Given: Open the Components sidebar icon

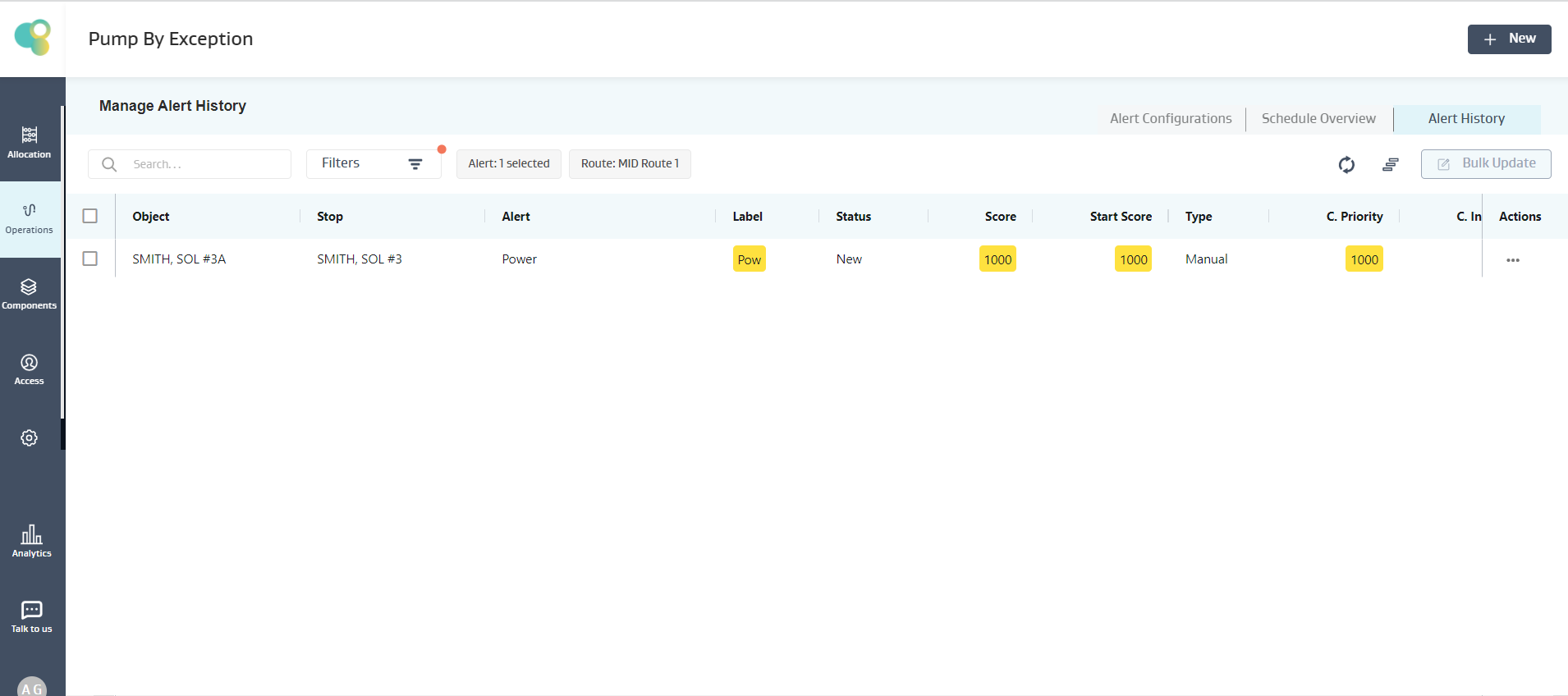Looking at the screenshot, I should coord(30,294).
